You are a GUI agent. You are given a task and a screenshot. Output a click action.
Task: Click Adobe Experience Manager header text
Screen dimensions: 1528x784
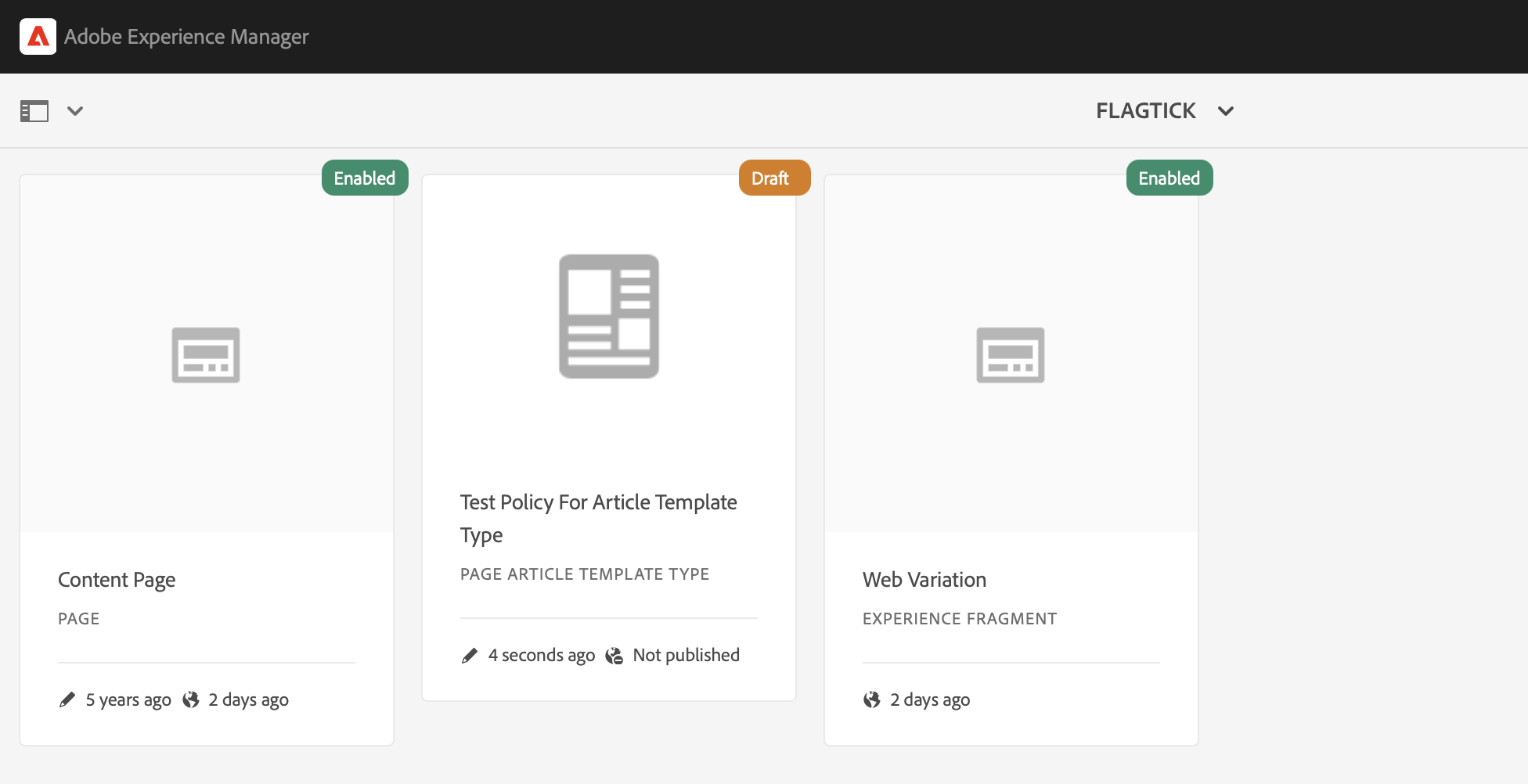(x=186, y=37)
